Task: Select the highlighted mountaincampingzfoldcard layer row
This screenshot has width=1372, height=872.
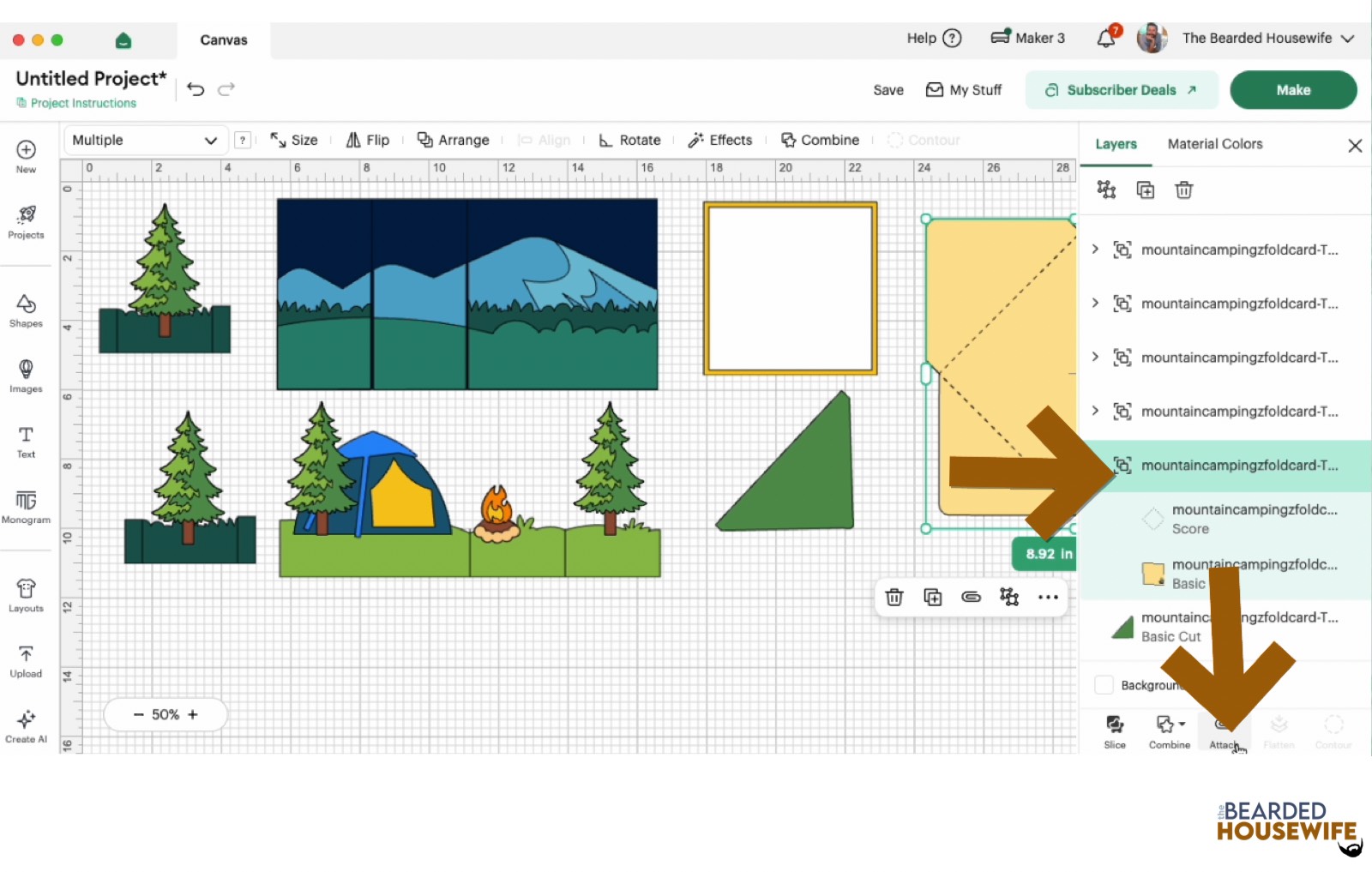Action: pyautogui.click(x=1226, y=466)
